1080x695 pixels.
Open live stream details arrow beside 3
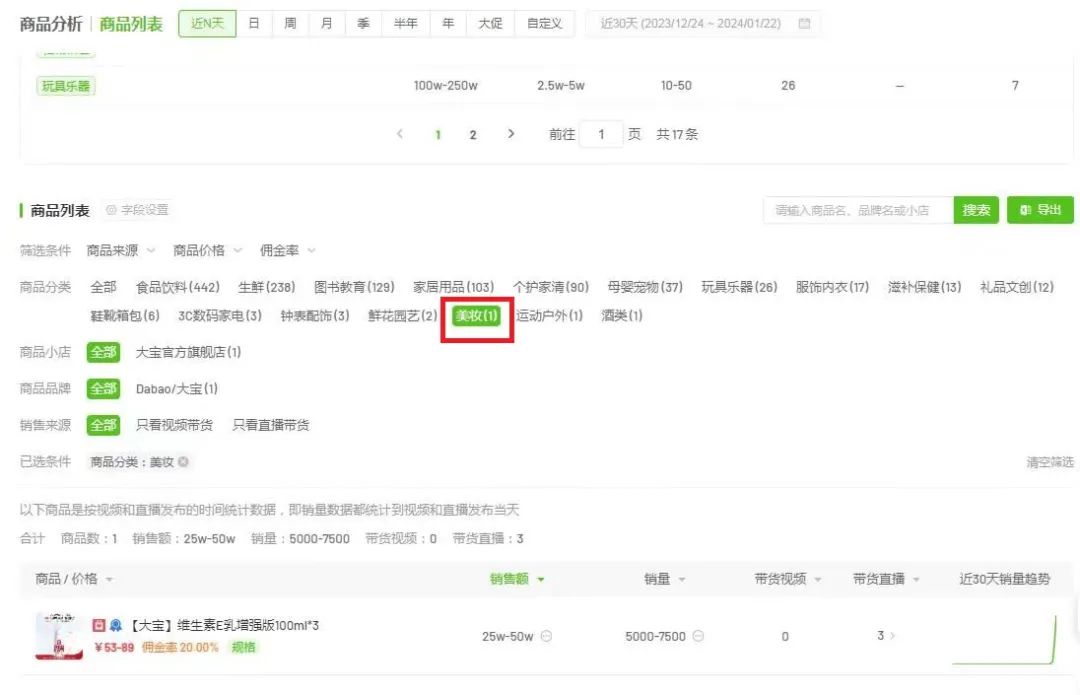[x=893, y=636]
